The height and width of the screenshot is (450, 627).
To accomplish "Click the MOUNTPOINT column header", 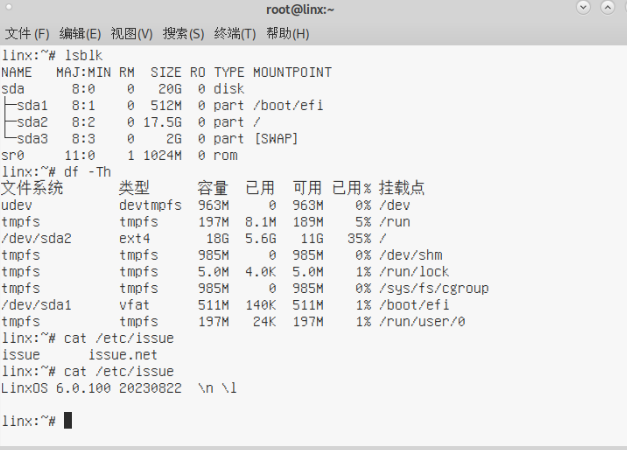I will click(292, 72).
